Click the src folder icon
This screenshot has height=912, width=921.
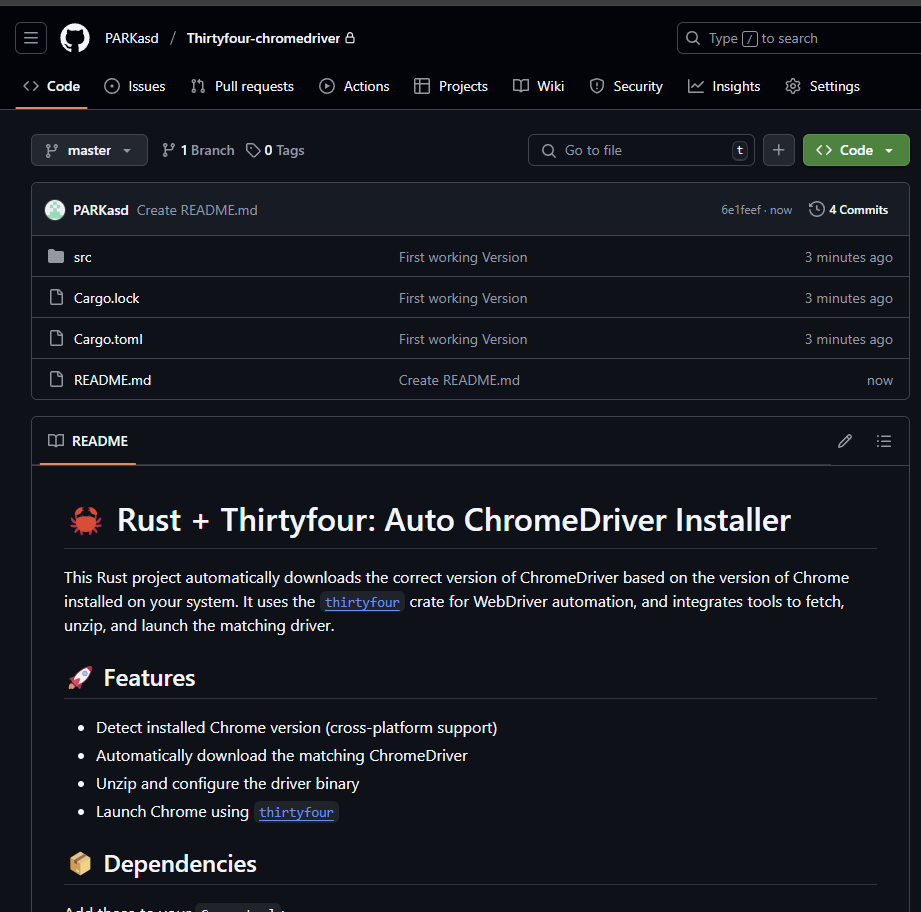[56, 257]
